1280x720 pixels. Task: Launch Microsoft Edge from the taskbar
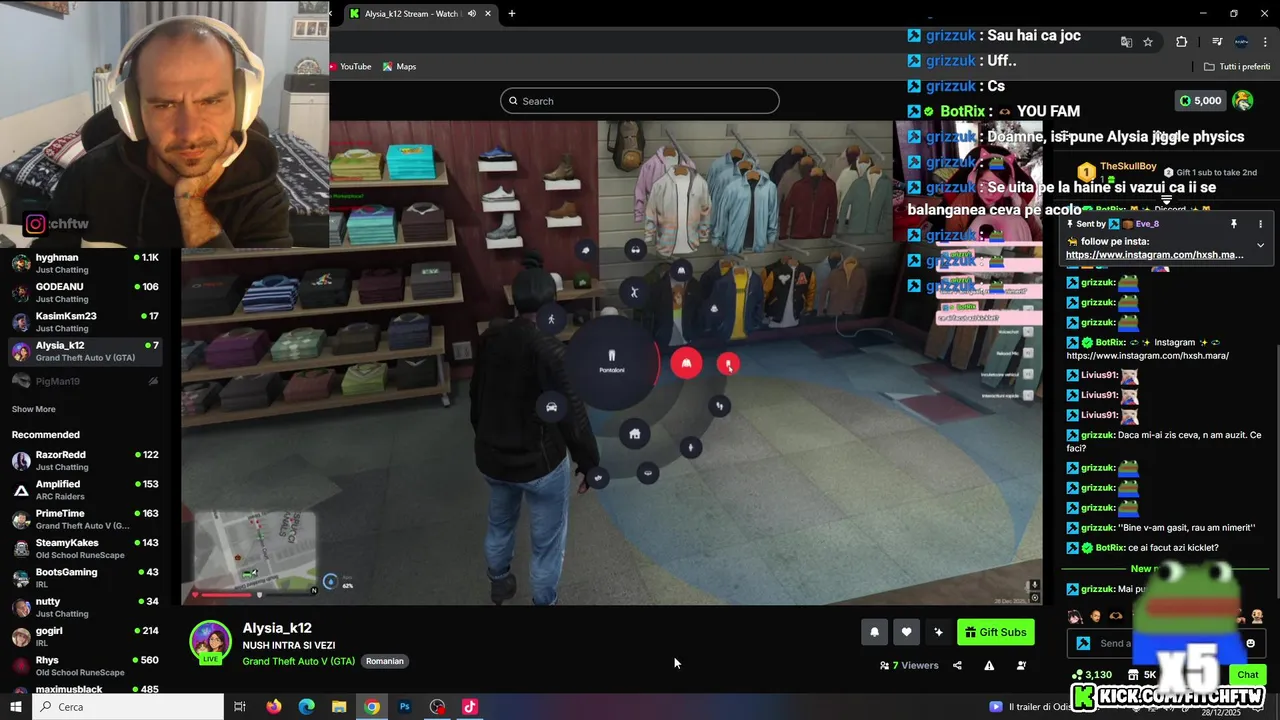click(307, 707)
